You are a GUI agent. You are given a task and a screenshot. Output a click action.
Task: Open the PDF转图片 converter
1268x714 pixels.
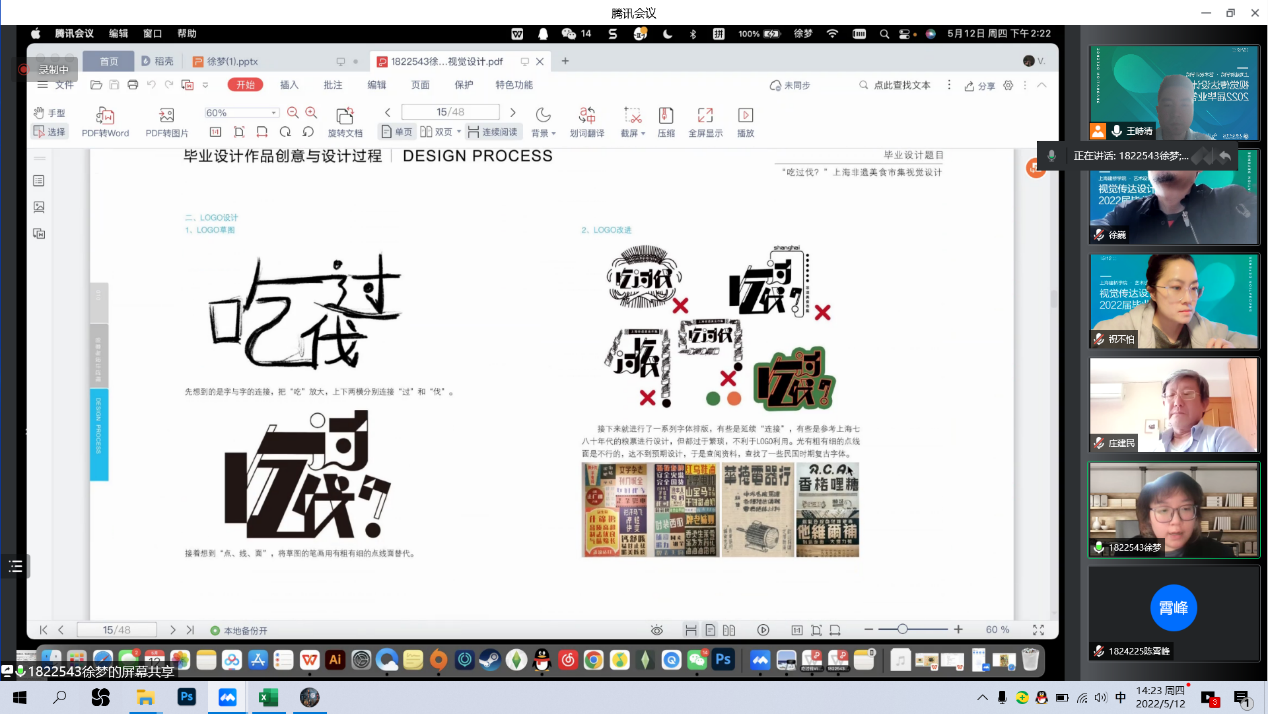coord(167,122)
